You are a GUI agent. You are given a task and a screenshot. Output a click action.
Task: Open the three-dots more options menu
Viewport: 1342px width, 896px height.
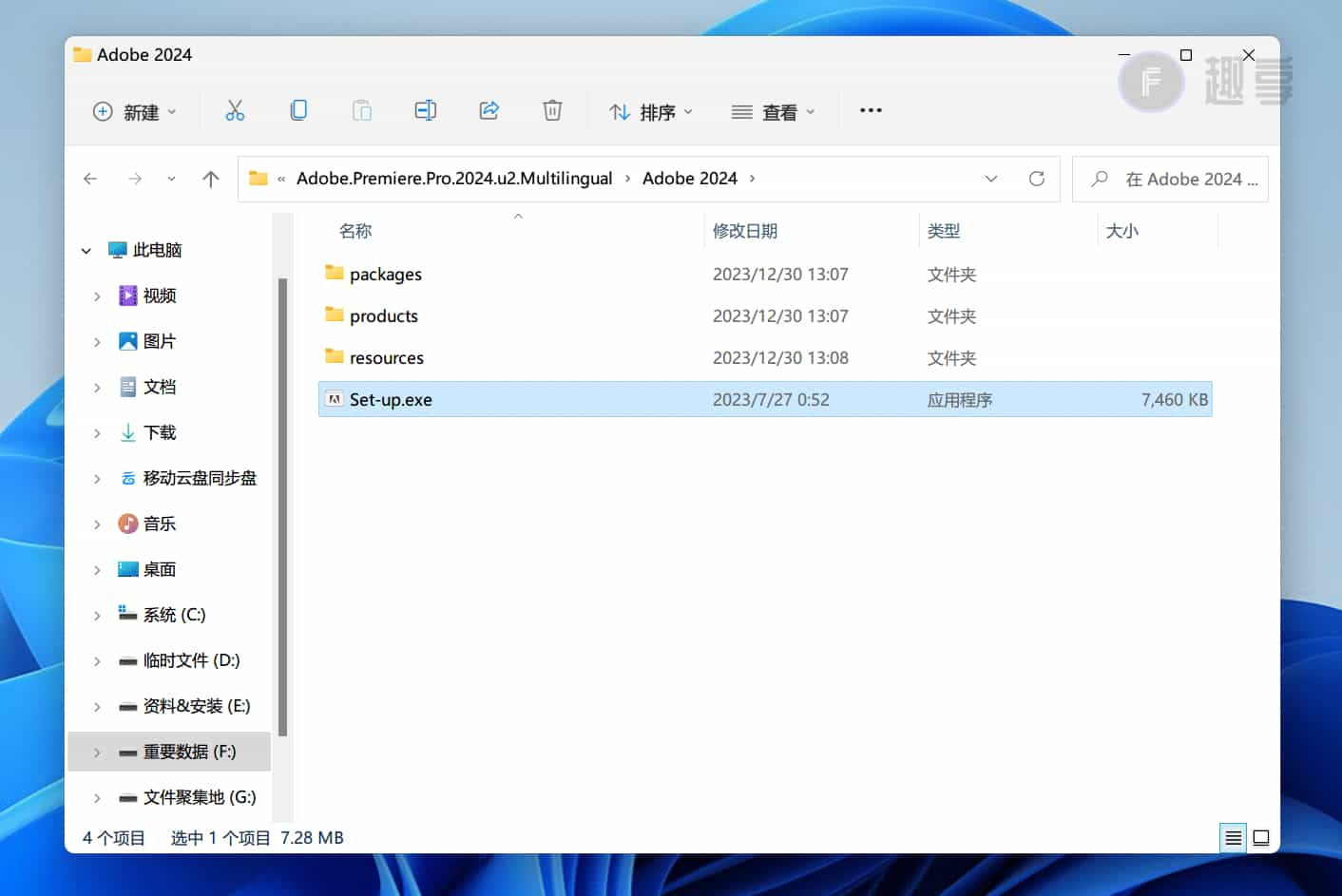871,110
